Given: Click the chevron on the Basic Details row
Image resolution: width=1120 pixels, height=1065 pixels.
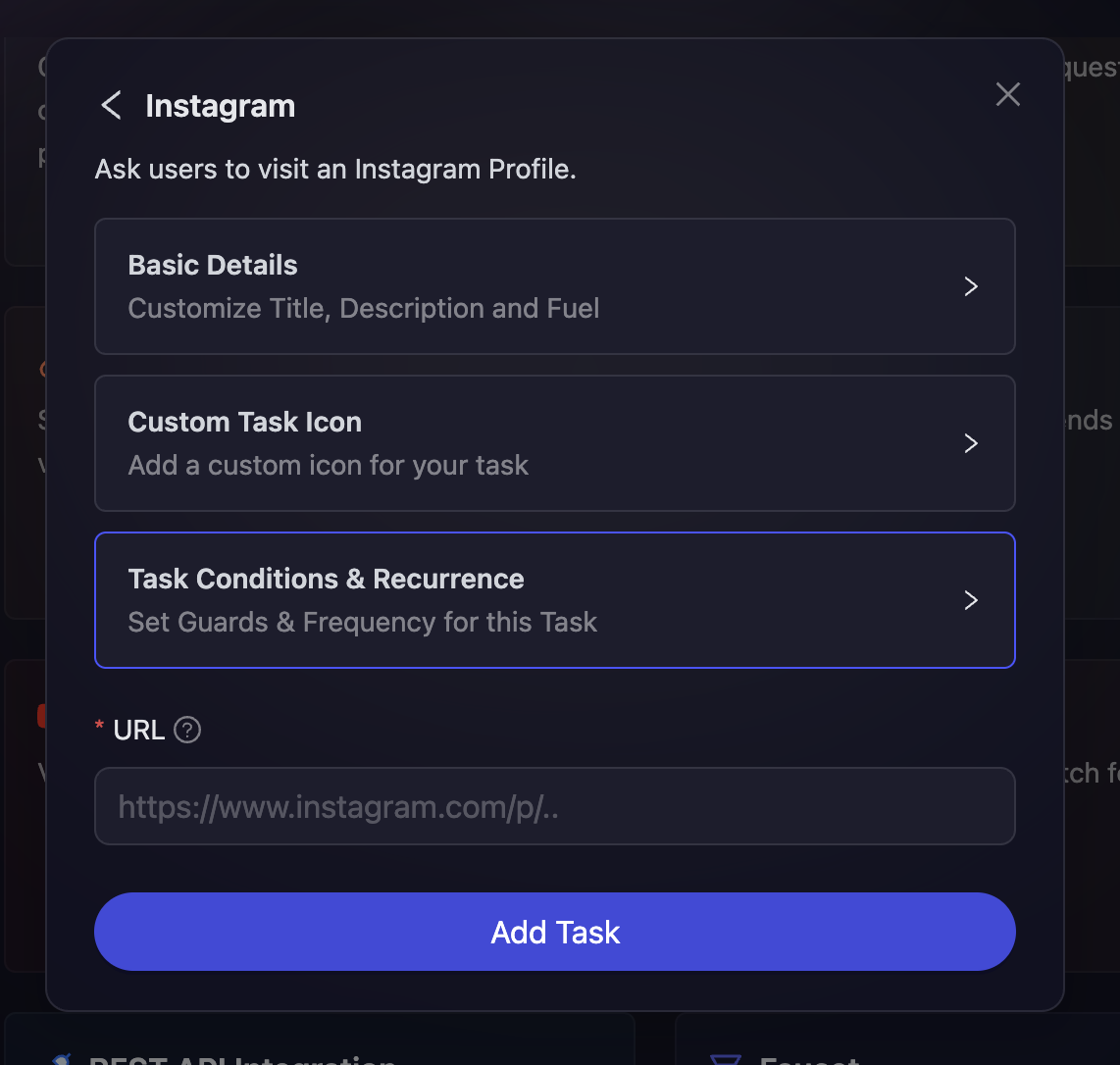Looking at the screenshot, I should (x=971, y=286).
